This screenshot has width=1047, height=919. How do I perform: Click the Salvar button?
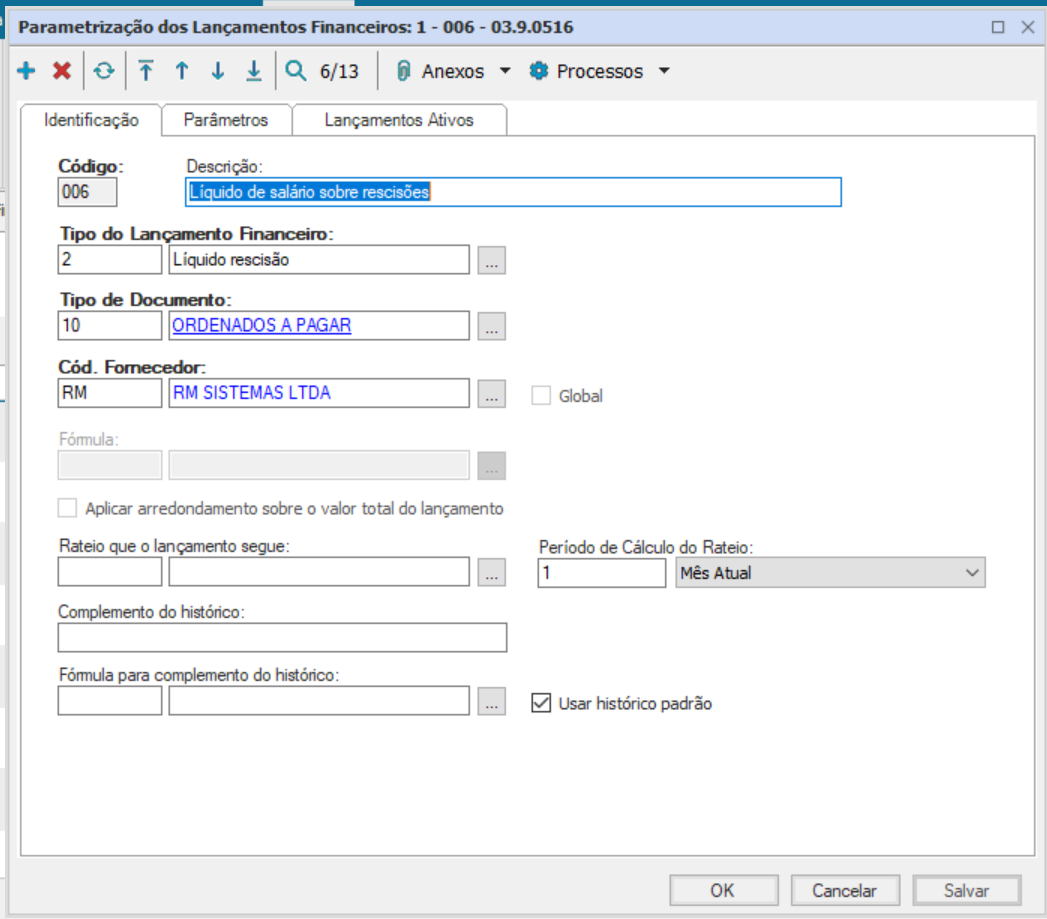click(967, 890)
